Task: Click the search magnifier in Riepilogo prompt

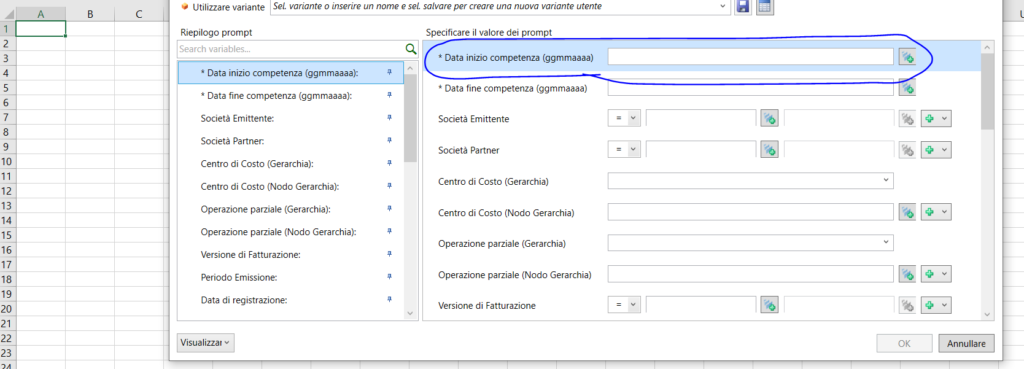Action: (x=411, y=49)
